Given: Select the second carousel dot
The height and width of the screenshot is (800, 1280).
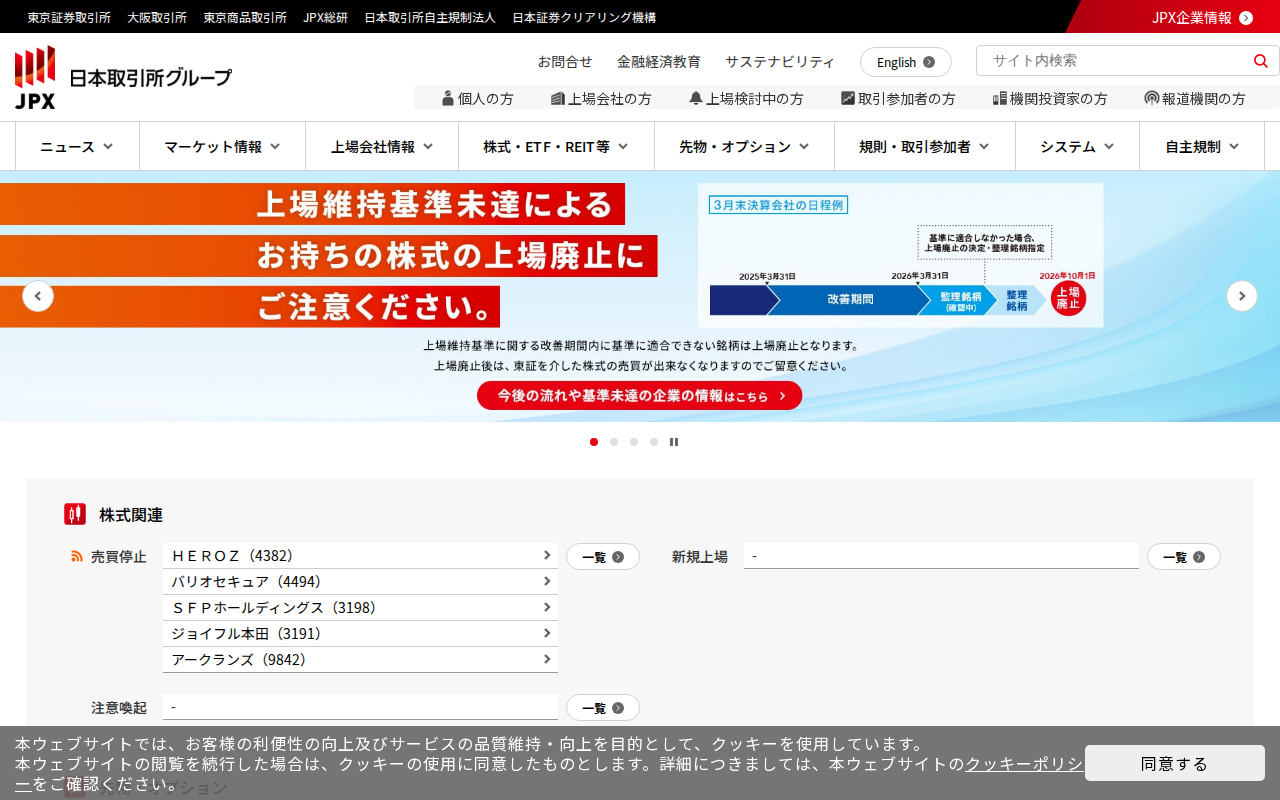Looking at the screenshot, I should [614, 442].
